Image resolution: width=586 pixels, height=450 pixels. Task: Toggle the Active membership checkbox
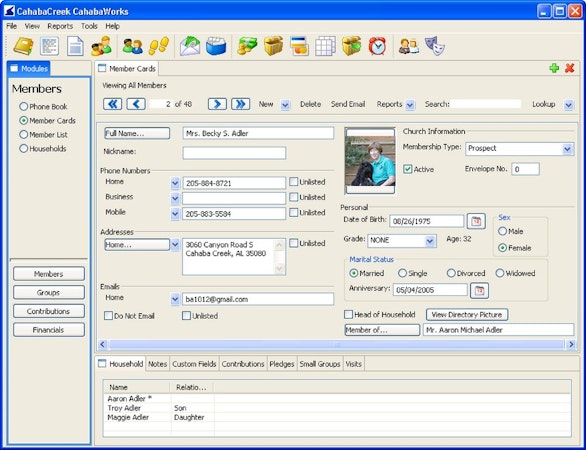coord(407,169)
